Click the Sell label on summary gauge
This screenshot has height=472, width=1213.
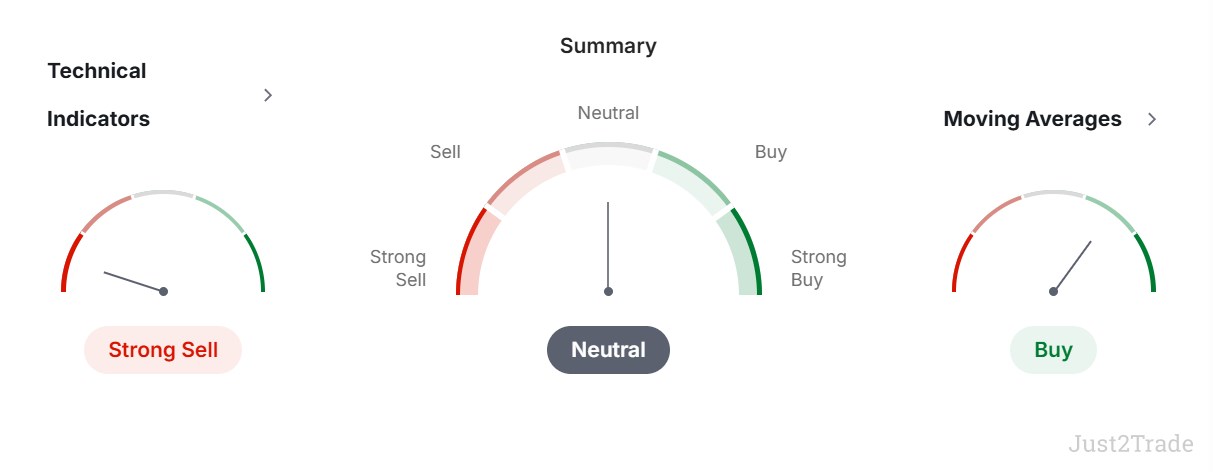pos(445,152)
